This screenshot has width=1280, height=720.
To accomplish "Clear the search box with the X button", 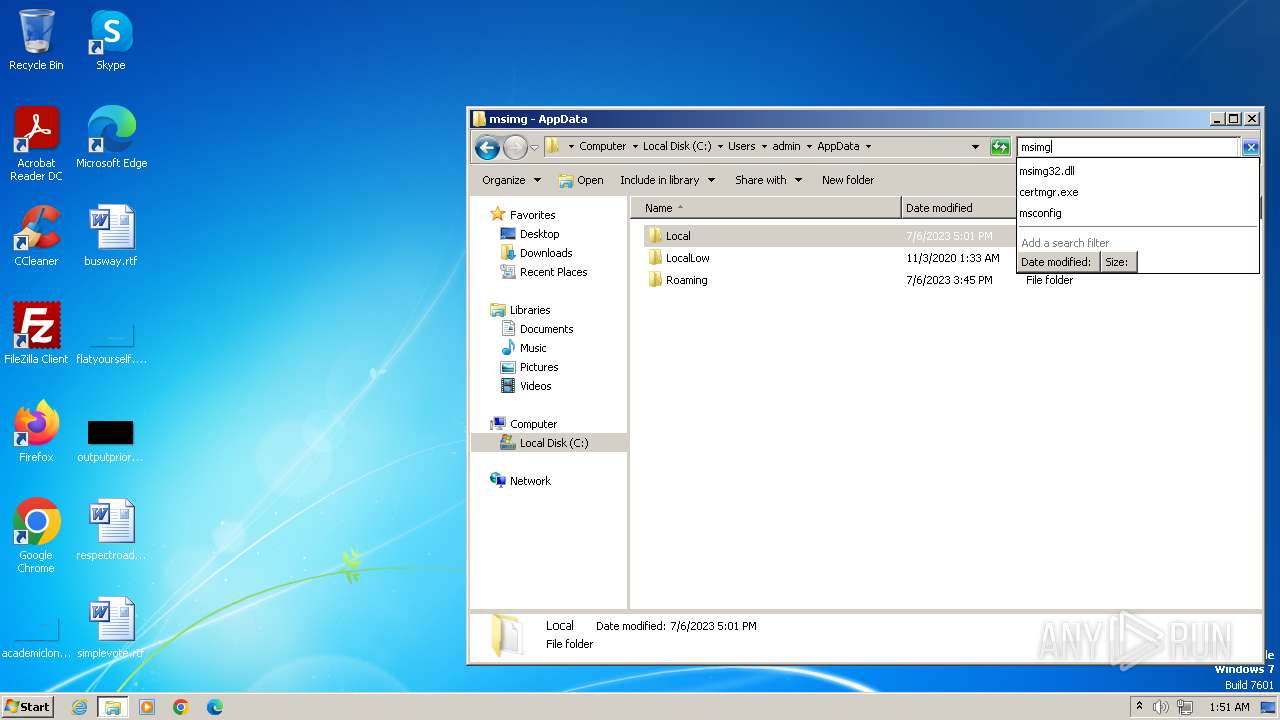I will (1250, 147).
